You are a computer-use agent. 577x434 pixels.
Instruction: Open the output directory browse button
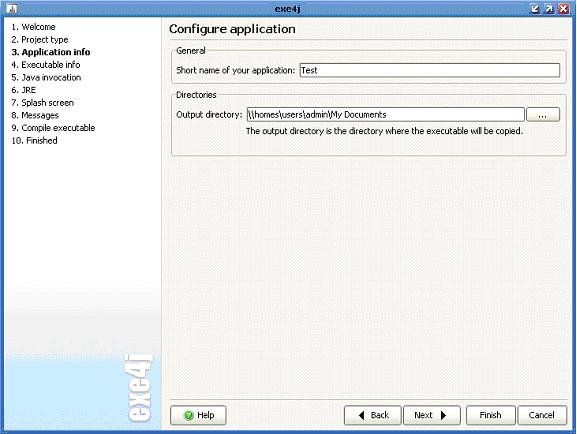543,114
